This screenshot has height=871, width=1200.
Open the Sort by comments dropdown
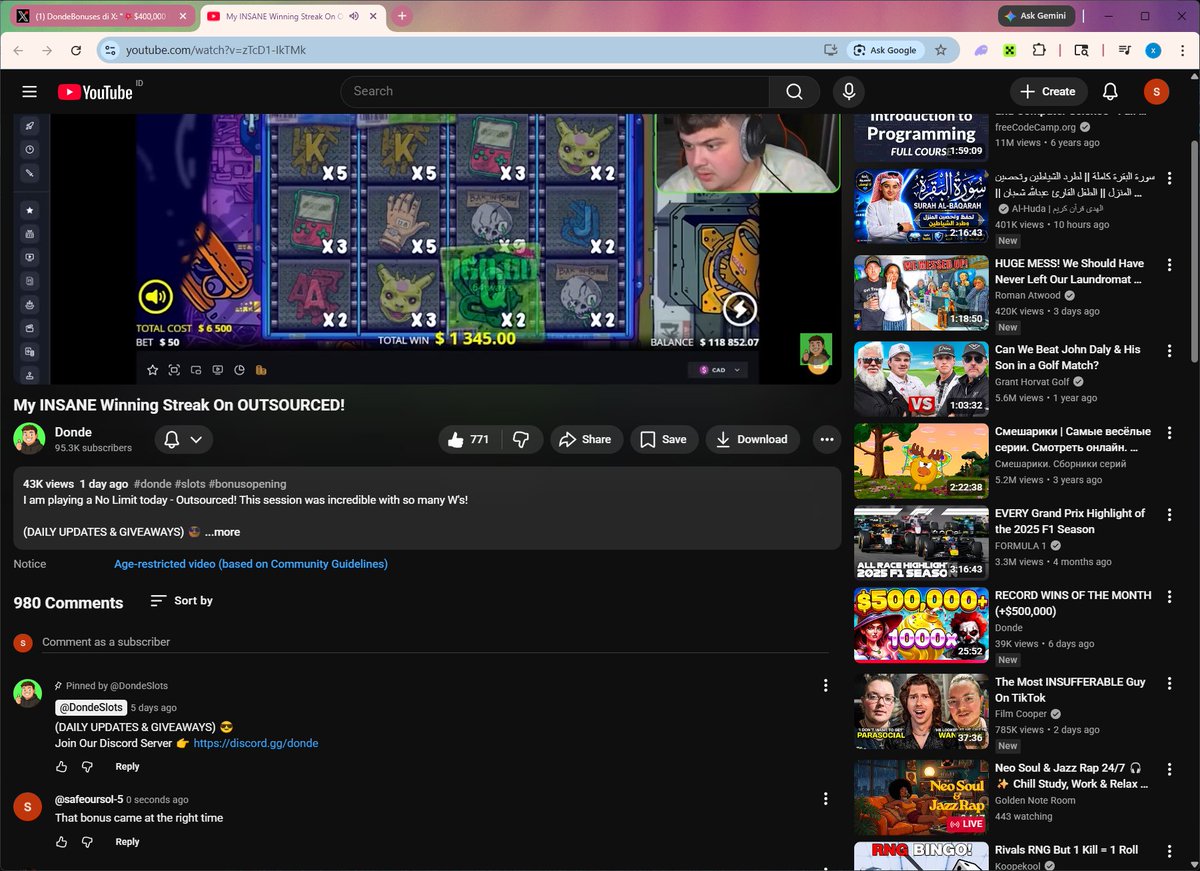coord(181,601)
